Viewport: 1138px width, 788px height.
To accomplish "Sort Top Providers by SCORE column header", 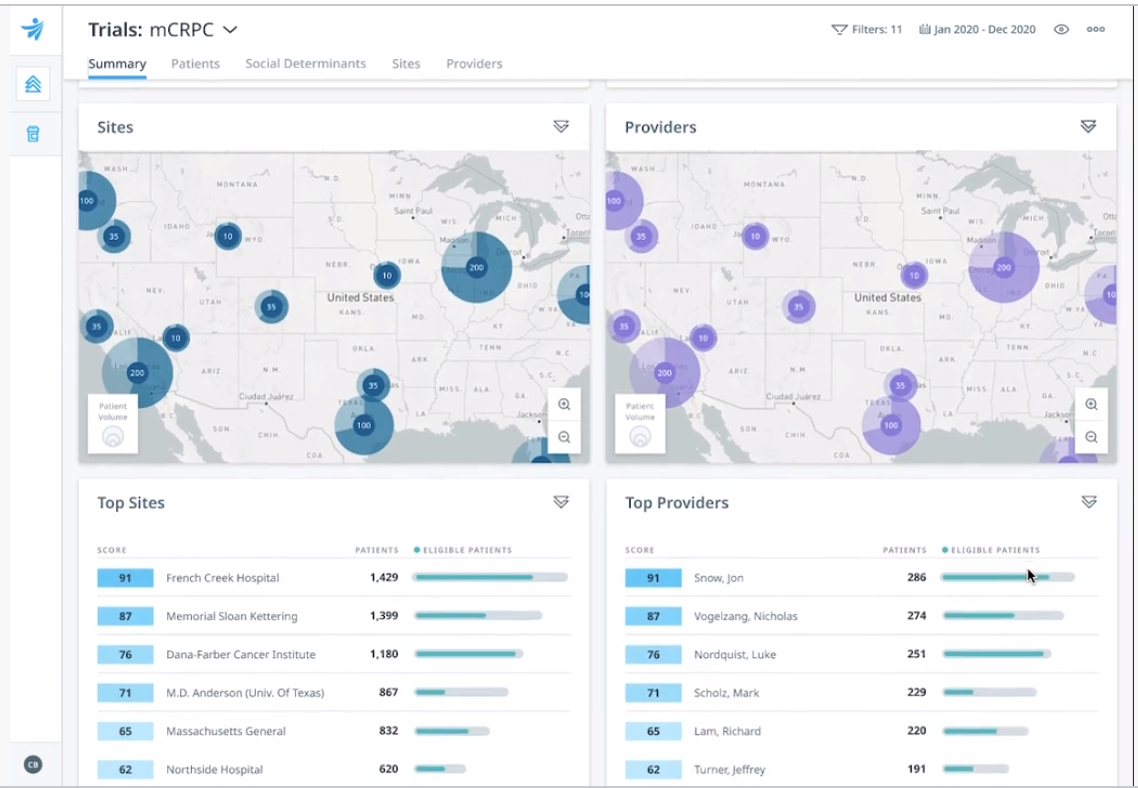I will [639, 550].
